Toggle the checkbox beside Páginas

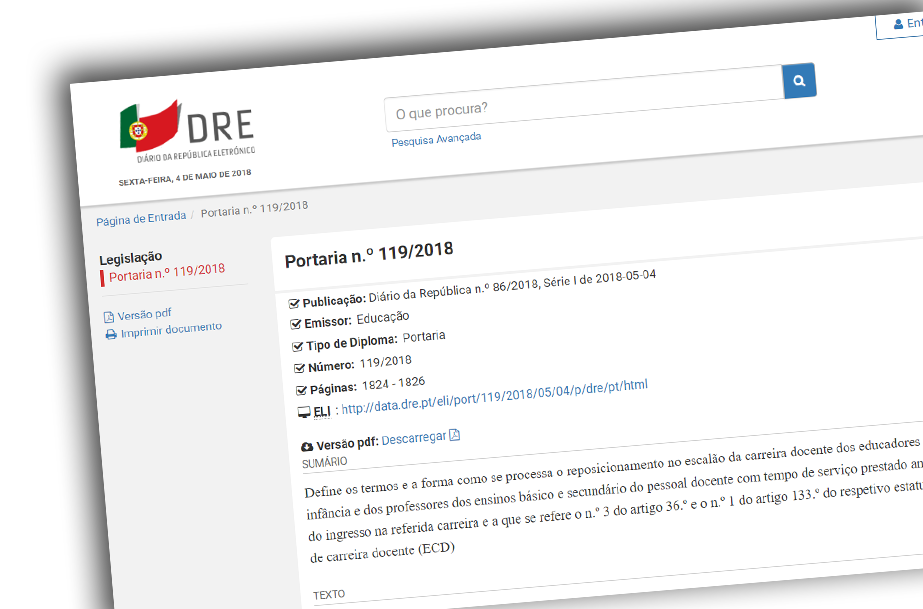coord(302,390)
